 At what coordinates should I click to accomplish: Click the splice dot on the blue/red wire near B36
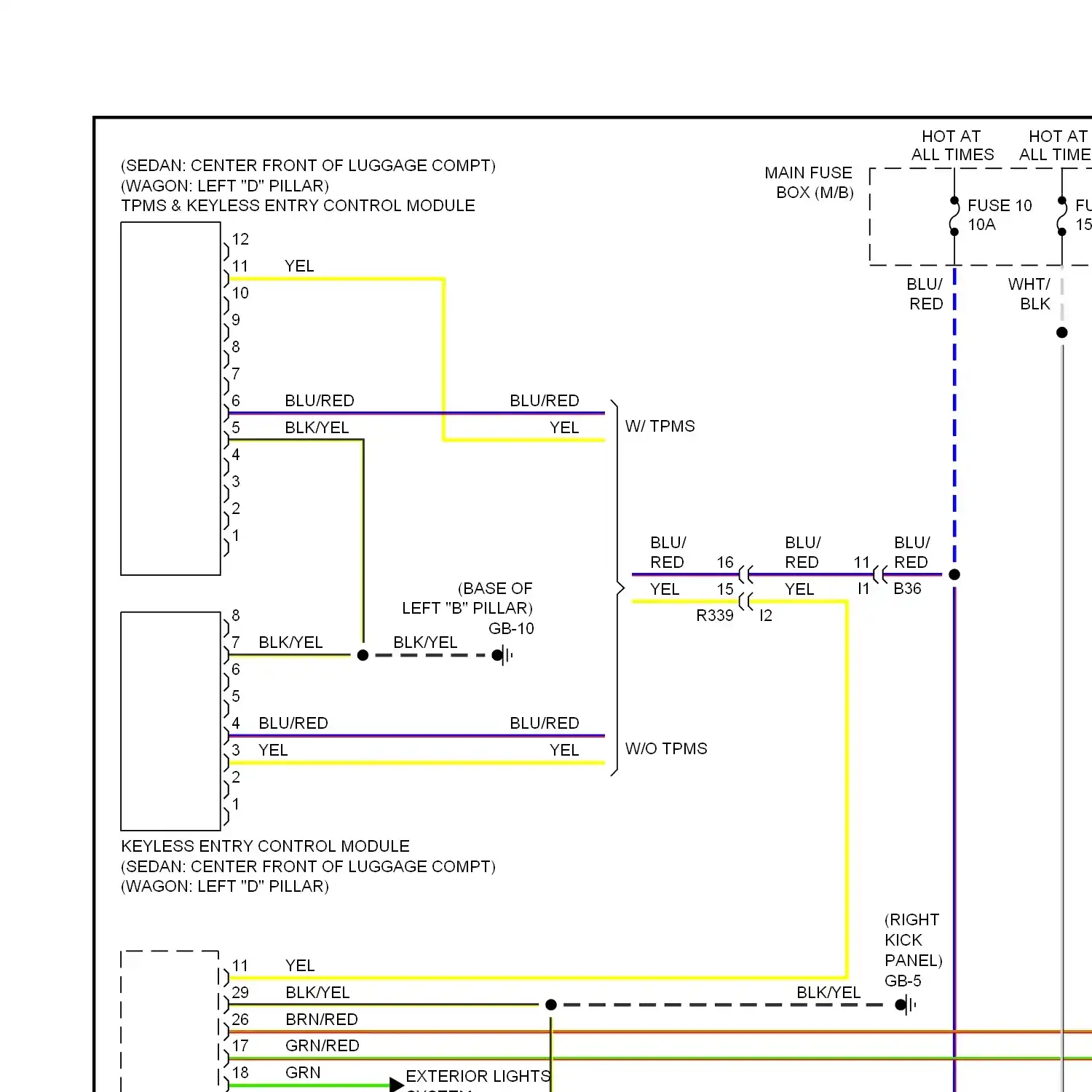coord(954,574)
